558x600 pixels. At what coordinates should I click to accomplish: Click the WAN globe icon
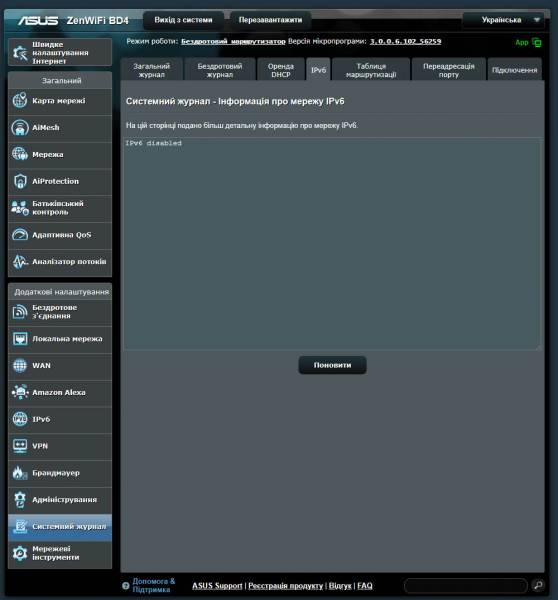pyautogui.click(x=20, y=365)
